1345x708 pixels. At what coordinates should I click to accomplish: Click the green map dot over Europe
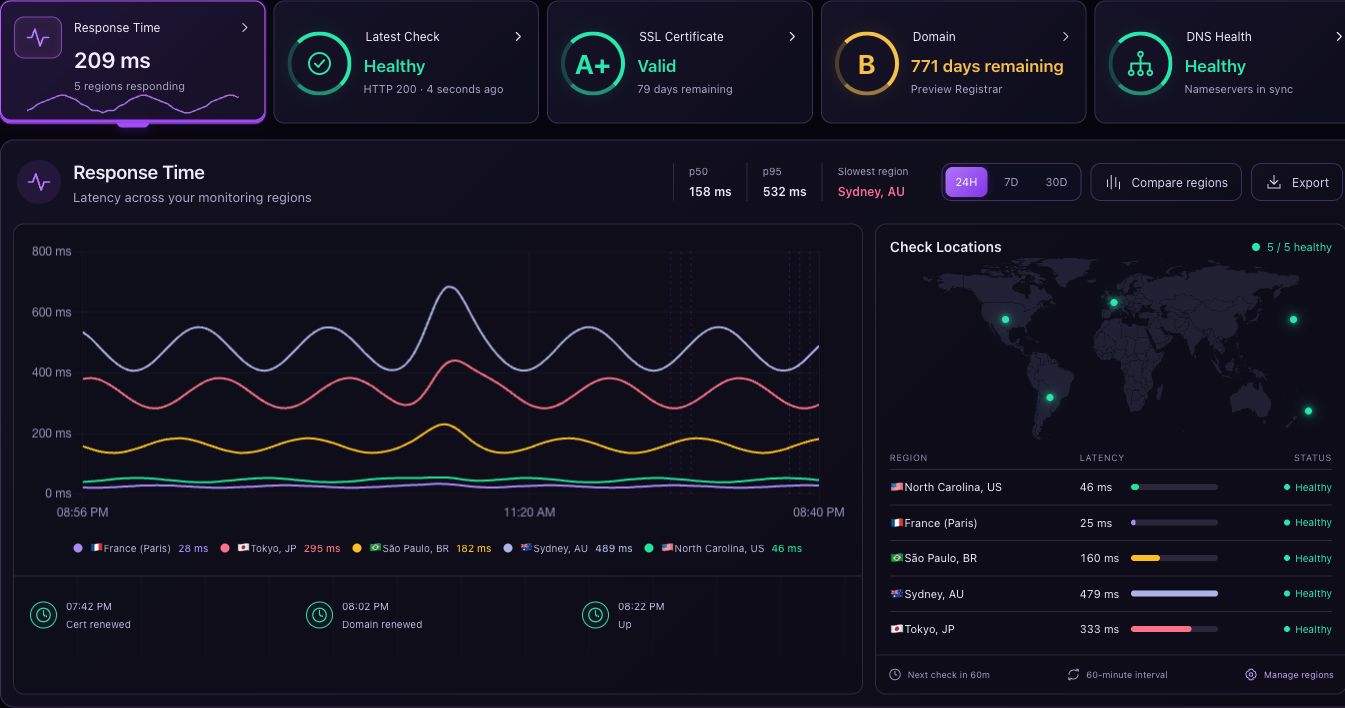pos(1113,301)
